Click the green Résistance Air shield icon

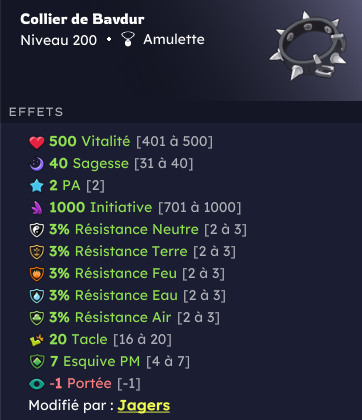37,318
